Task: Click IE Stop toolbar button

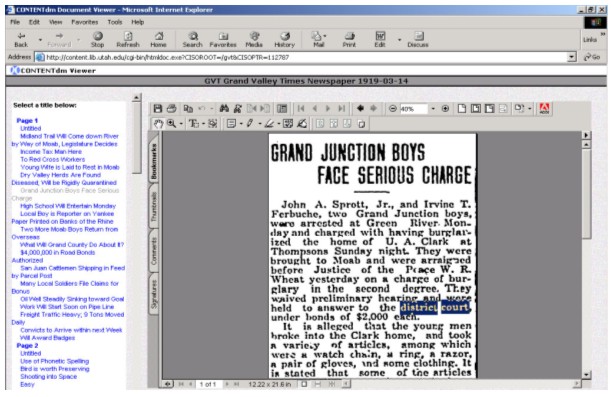Action: tap(97, 40)
